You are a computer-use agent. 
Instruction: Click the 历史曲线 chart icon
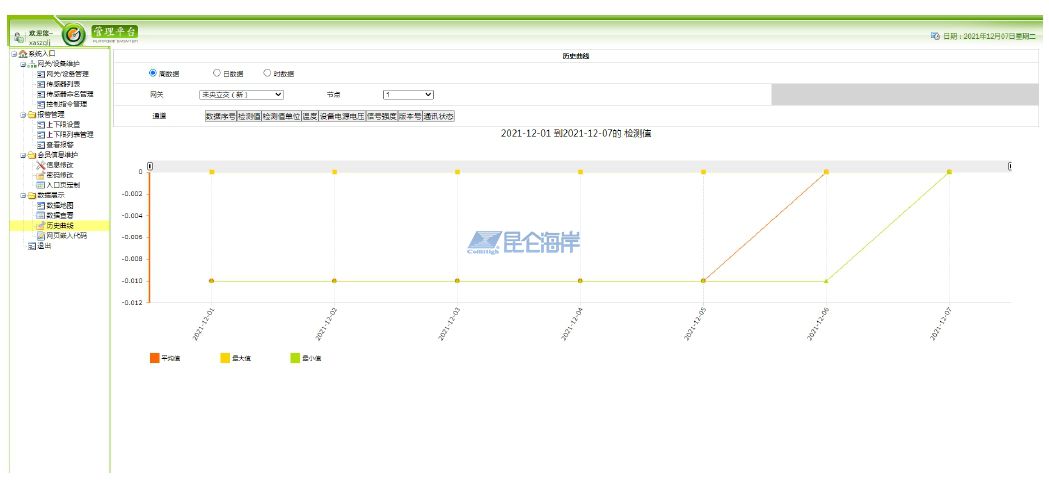[x=40, y=226]
